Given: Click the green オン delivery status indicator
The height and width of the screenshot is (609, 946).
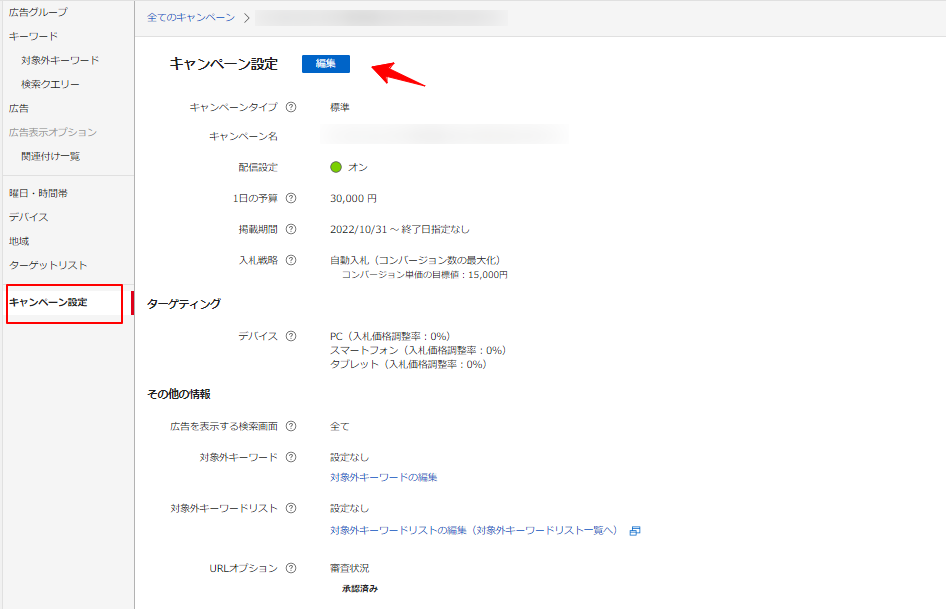Looking at the screenshot, I should (x=336, y=167).
